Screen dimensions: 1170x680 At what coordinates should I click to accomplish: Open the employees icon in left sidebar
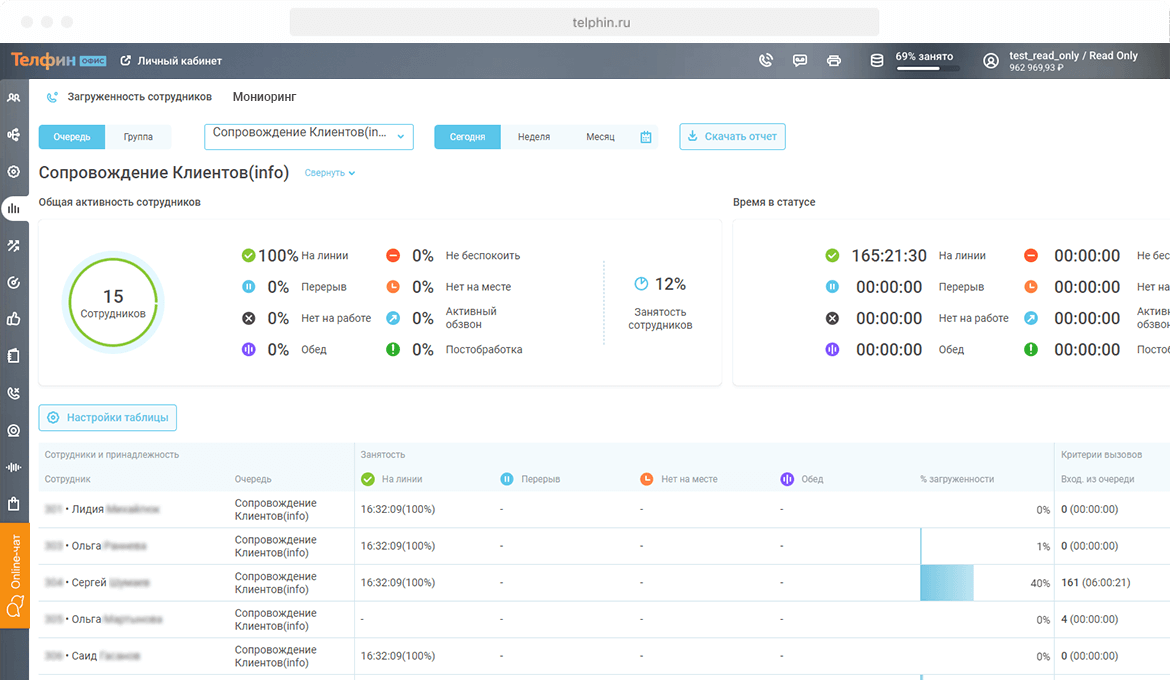pos(13,98)
